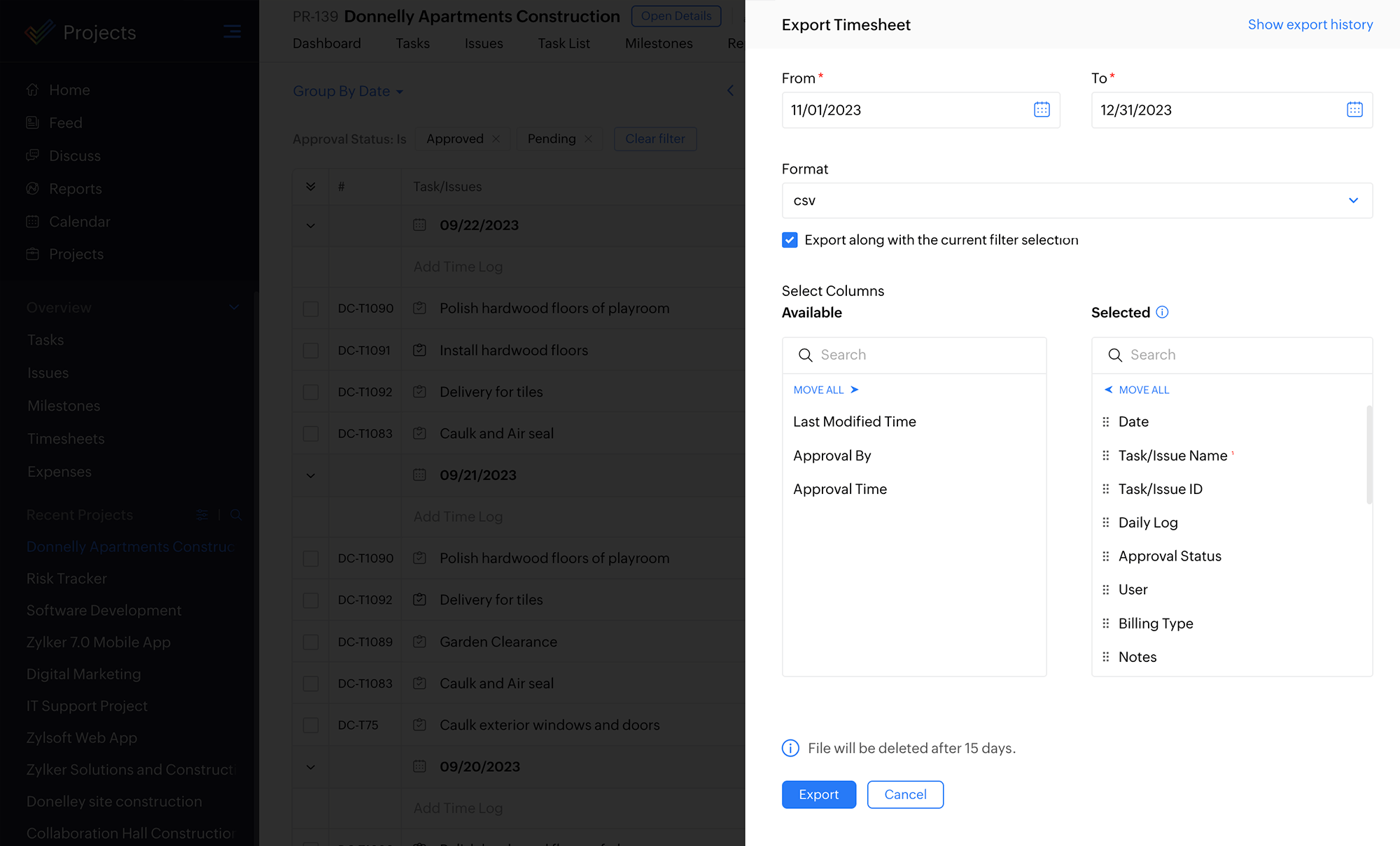Screen dimensions: 1400x846
Task: Click the Selected columns list scrollbar
Action: pos(1368,455)
